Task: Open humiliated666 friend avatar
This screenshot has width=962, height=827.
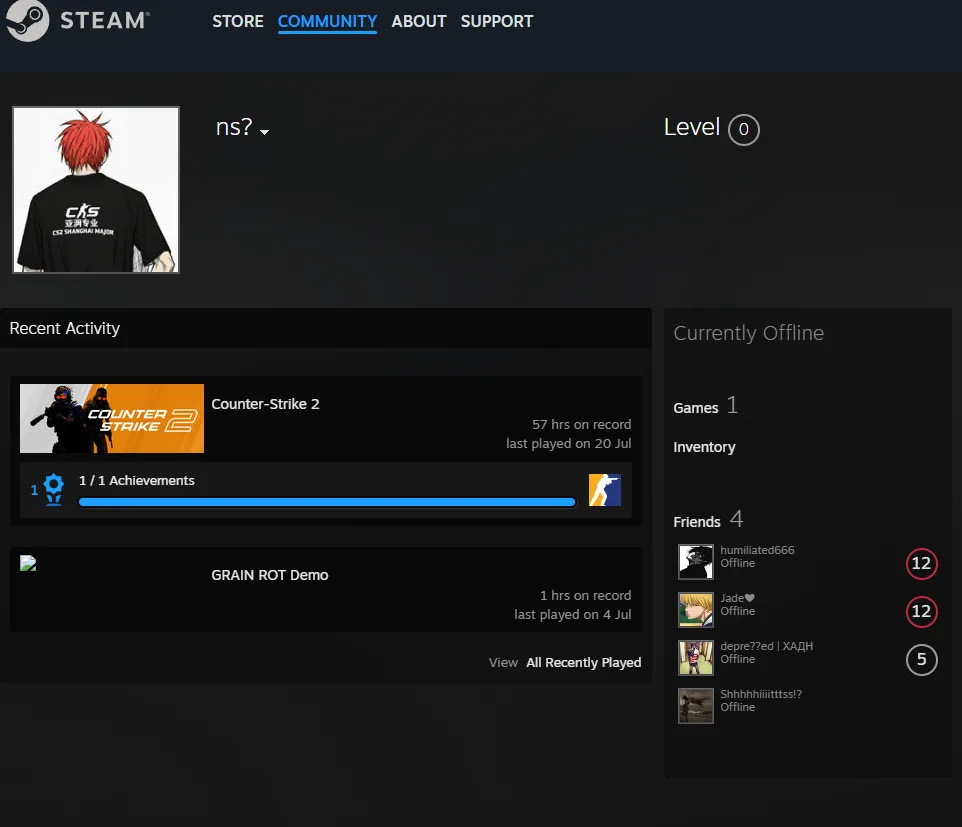Action: (696, 561)
